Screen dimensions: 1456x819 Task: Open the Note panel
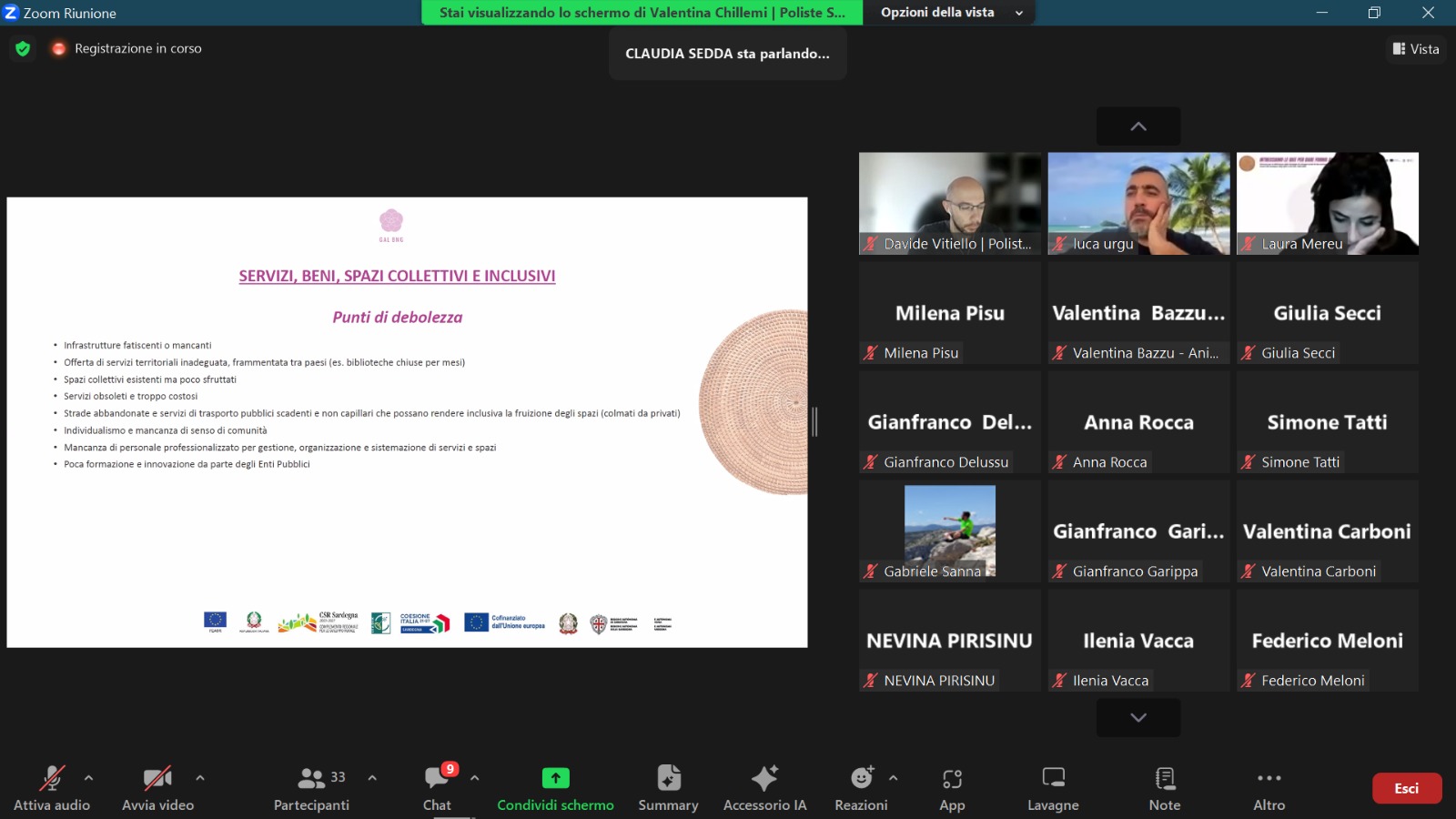pyautogui.click(x=1164, y=788)
